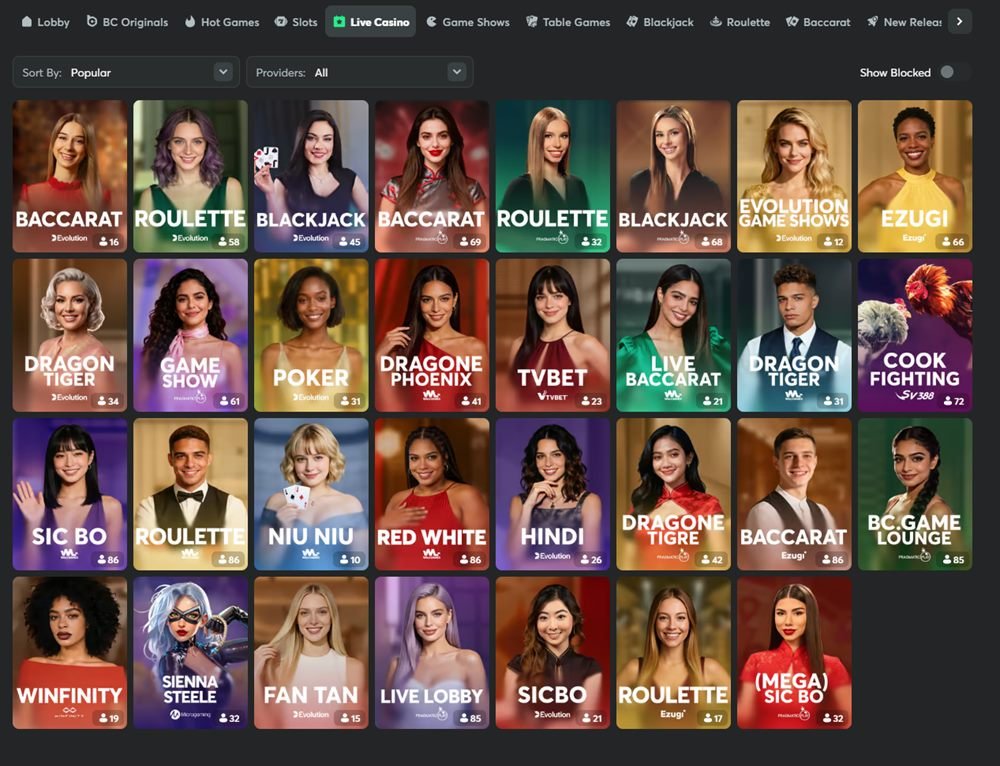
Task: Click the Hot Games flame icon
Action: point(190,22)
